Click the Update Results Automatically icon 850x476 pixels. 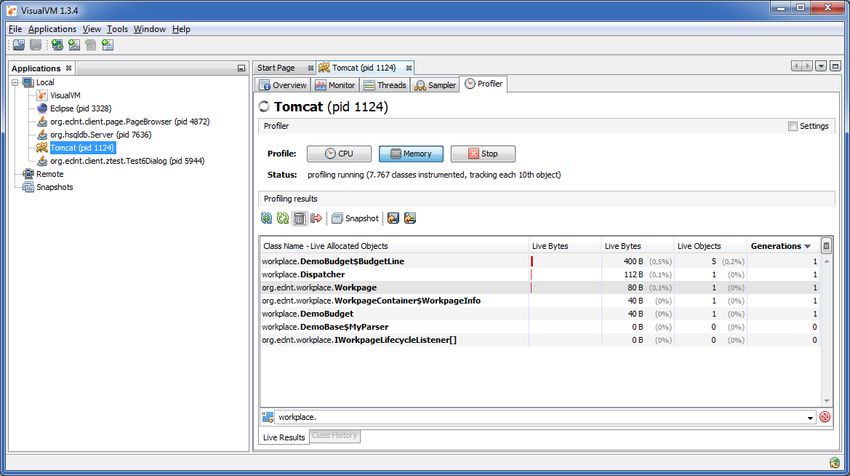266,218
